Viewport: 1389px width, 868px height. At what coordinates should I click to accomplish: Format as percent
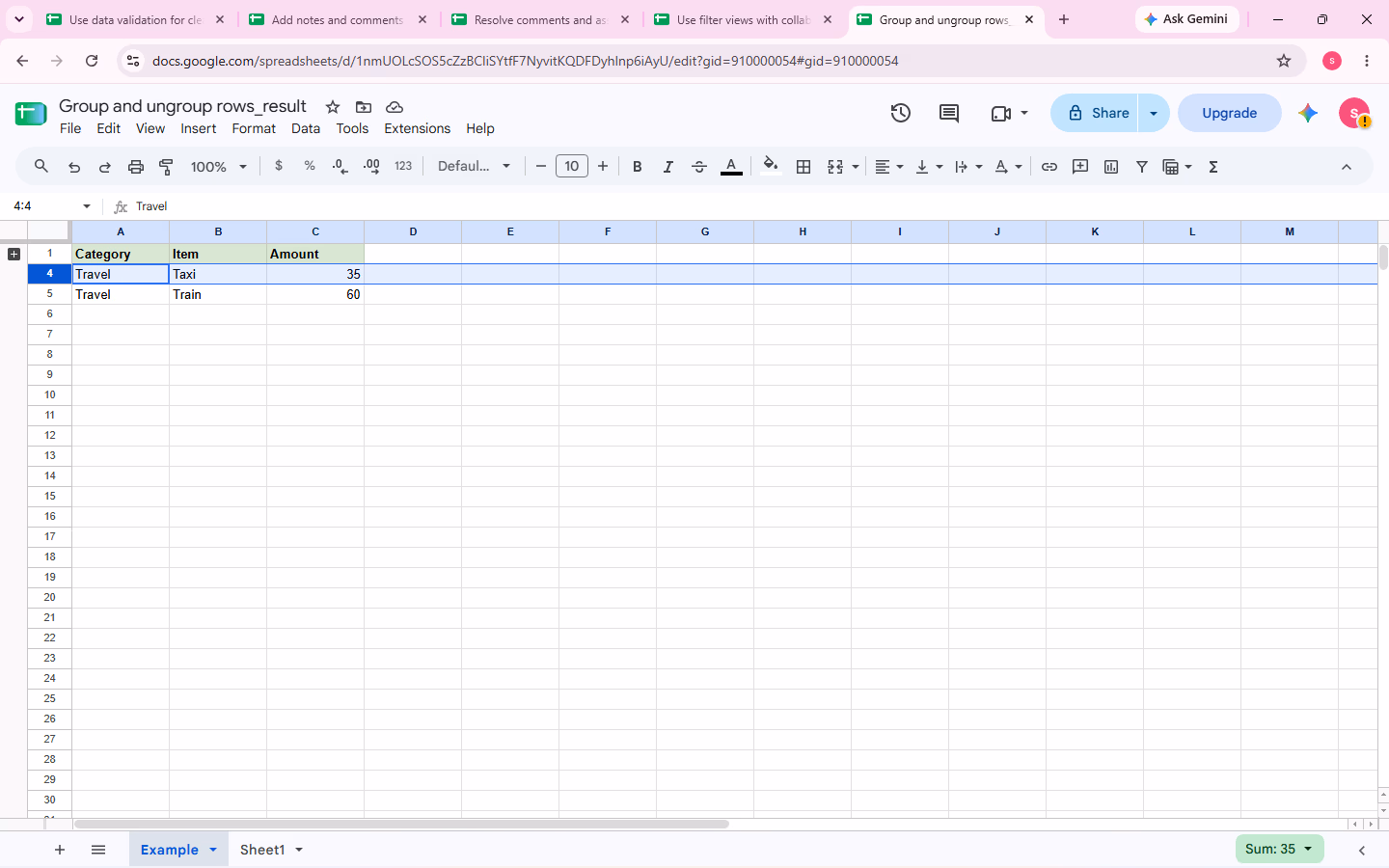(310, 166)
